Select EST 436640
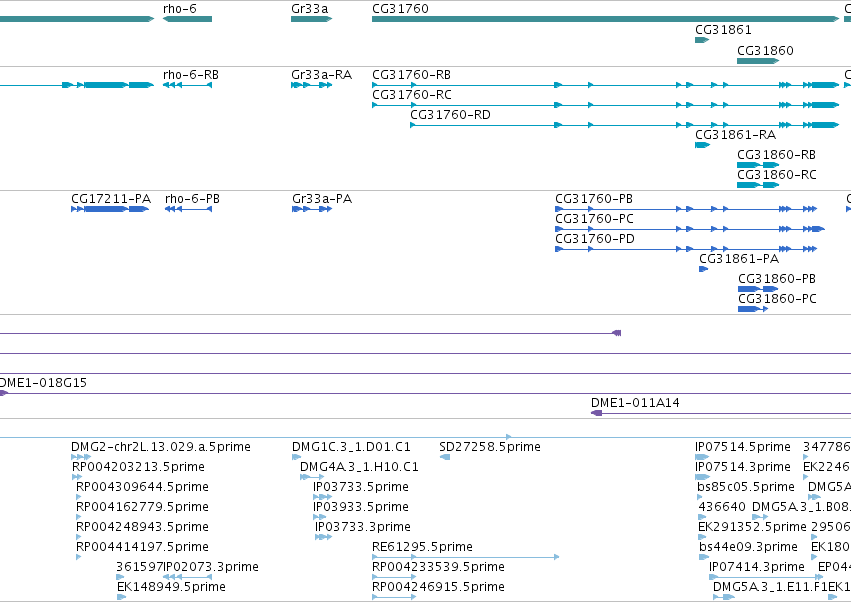 click(702, 517)
